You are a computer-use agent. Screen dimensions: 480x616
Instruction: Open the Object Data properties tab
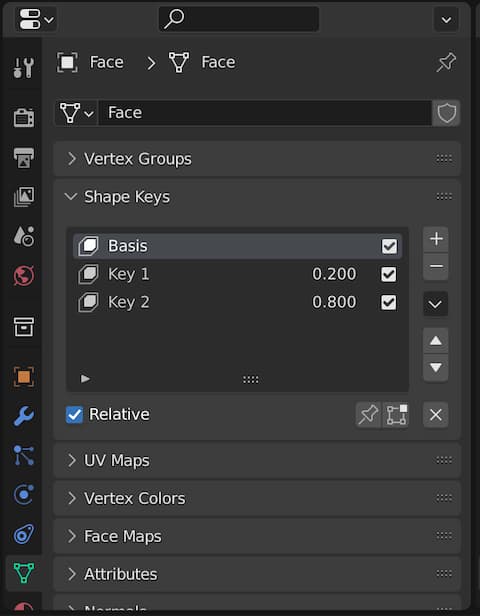pyautogui.click(x=24, y=573)
